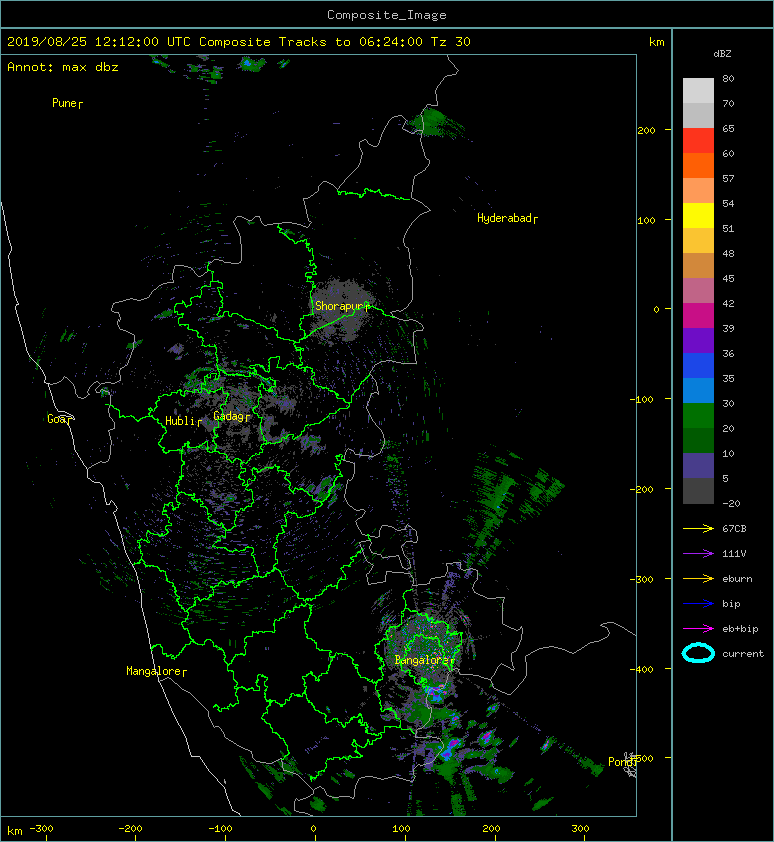Click the 0 tick on the horizontal axis
Viewport: 774px width, 842px height.
click(x=313, y=829)
